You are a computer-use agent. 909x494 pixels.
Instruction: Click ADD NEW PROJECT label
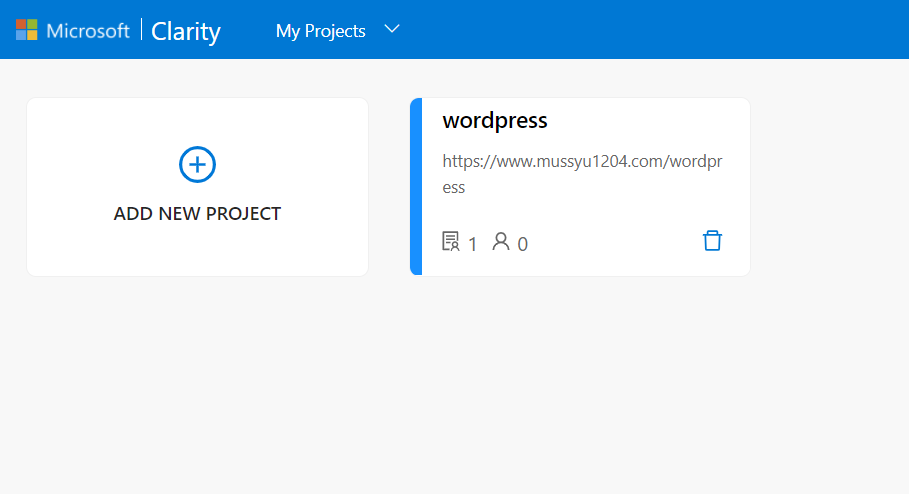(197, 213)
